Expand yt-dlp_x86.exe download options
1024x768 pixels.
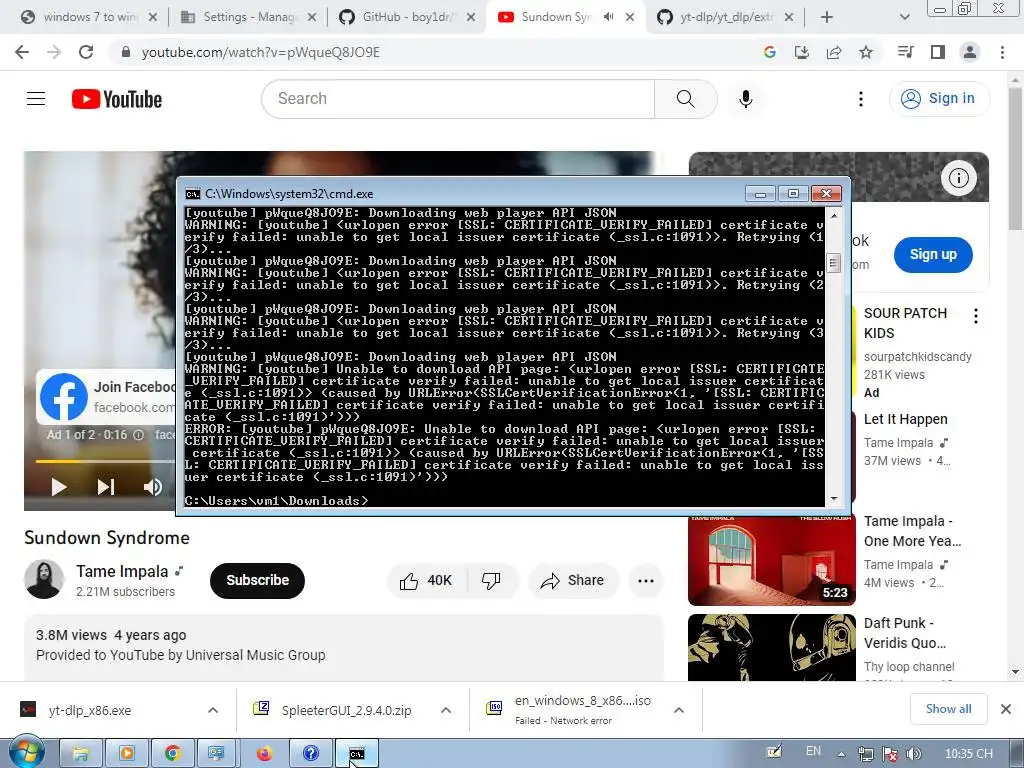(213, 710)
